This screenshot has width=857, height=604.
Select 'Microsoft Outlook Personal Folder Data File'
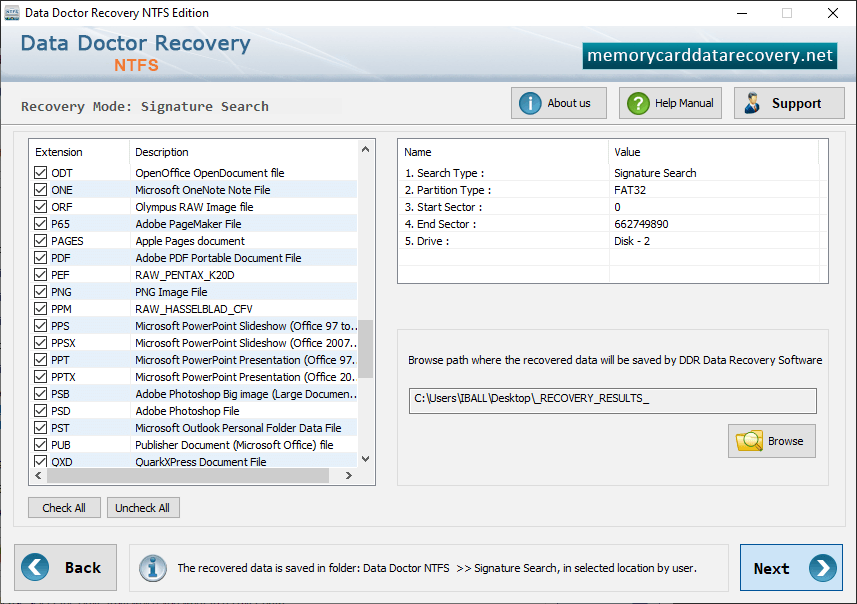click(x=238, y=427)
